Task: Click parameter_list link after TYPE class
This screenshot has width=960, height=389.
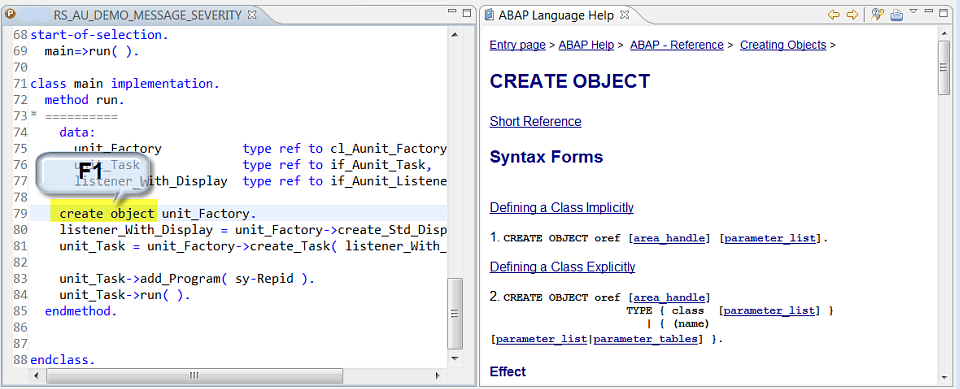Action: click(x=770, y=311)
